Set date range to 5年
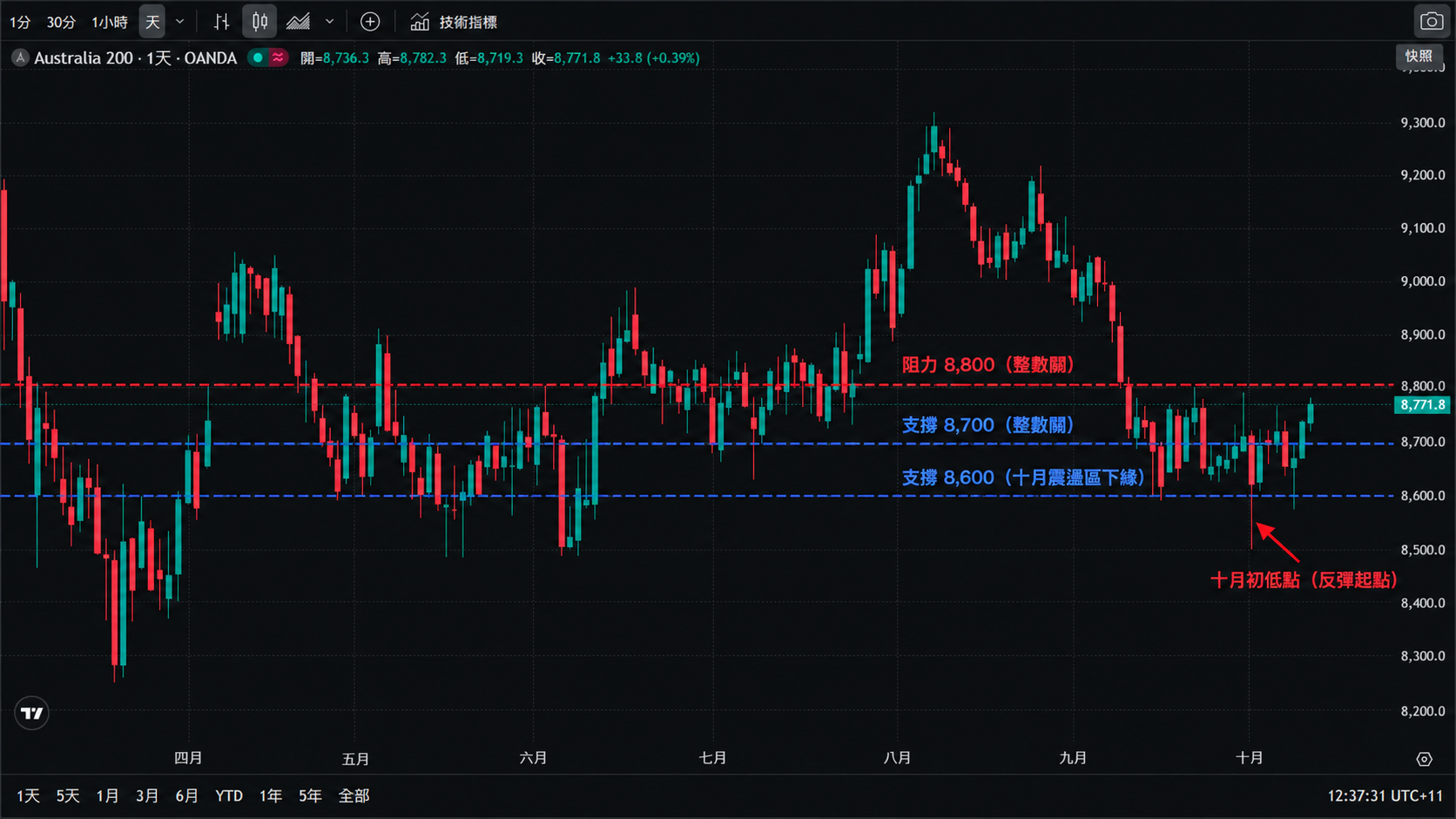 point(310,795)
